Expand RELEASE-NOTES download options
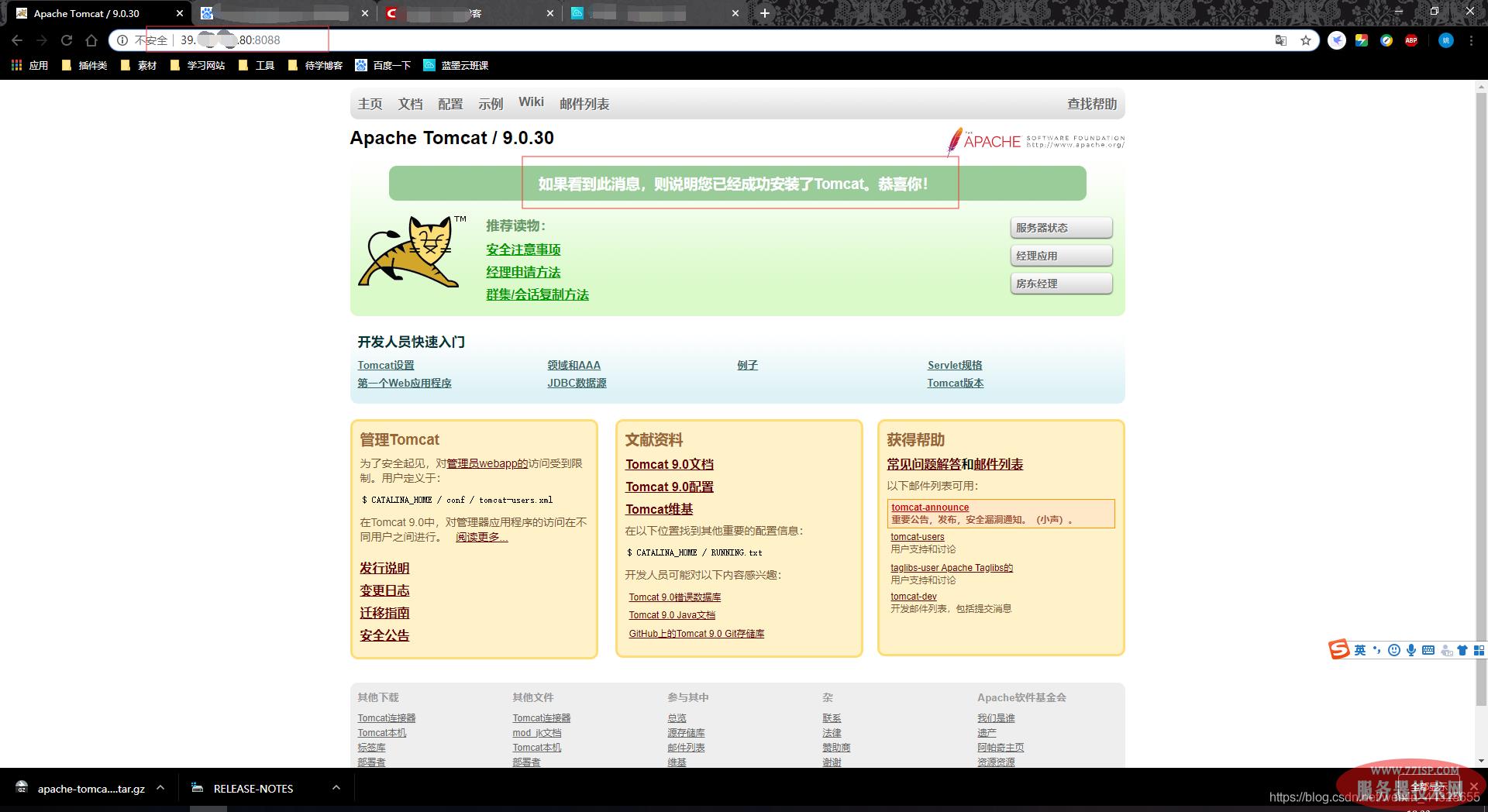Screen dimensions: 1488x812 pyautogui.click(x=336, y=787)
